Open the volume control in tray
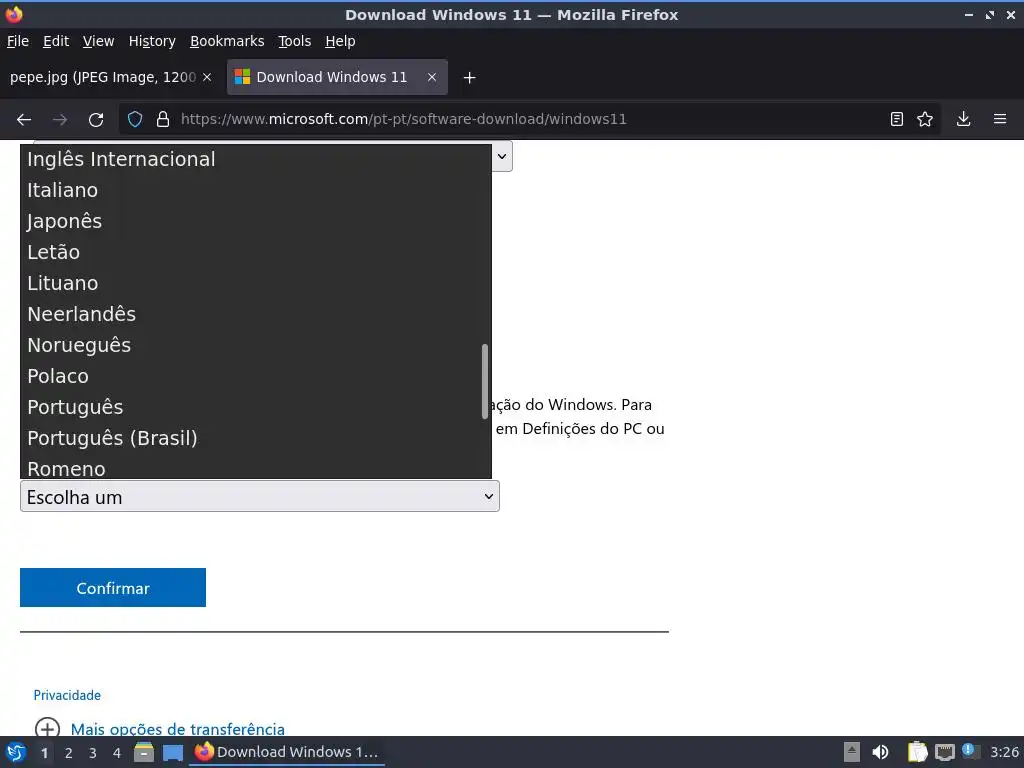1024x768 pixels. pos(880,752)
